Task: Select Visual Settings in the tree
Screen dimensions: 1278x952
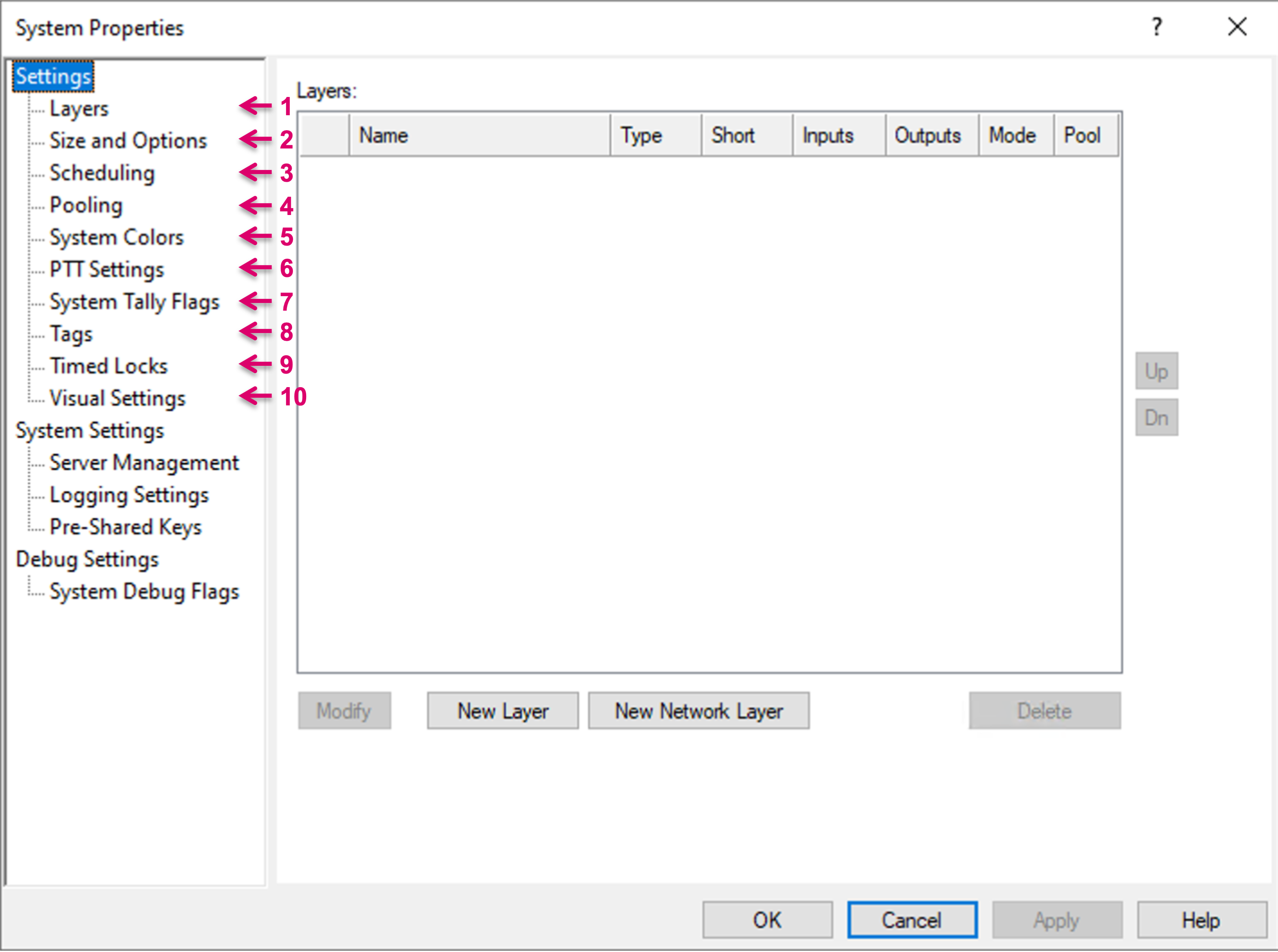Action: point(118,398)
